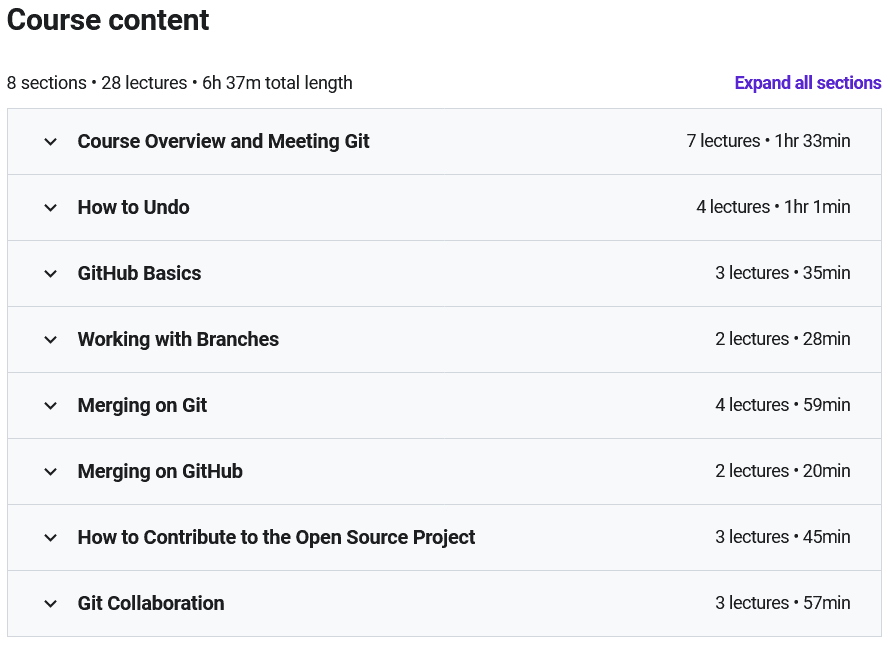Click the chevron icon beside GitHub Basics
Screen dimensions: 890x646
point(51,274)
